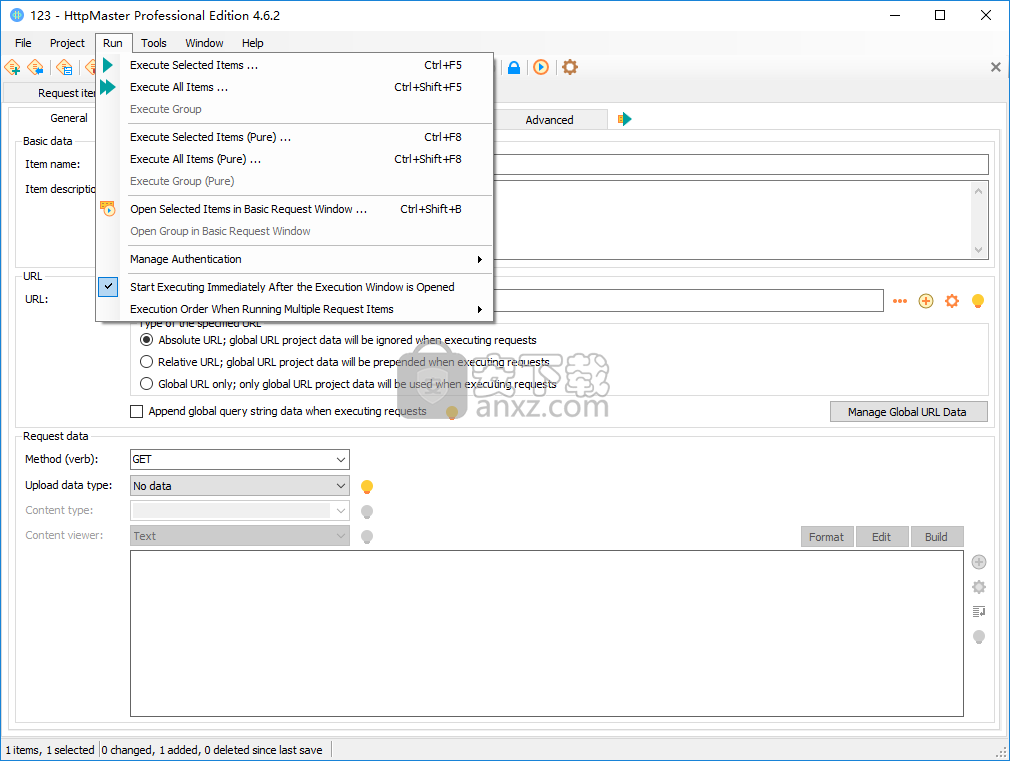Choose Open Selected Items in Basic Request Window

(x=294, y=209)
